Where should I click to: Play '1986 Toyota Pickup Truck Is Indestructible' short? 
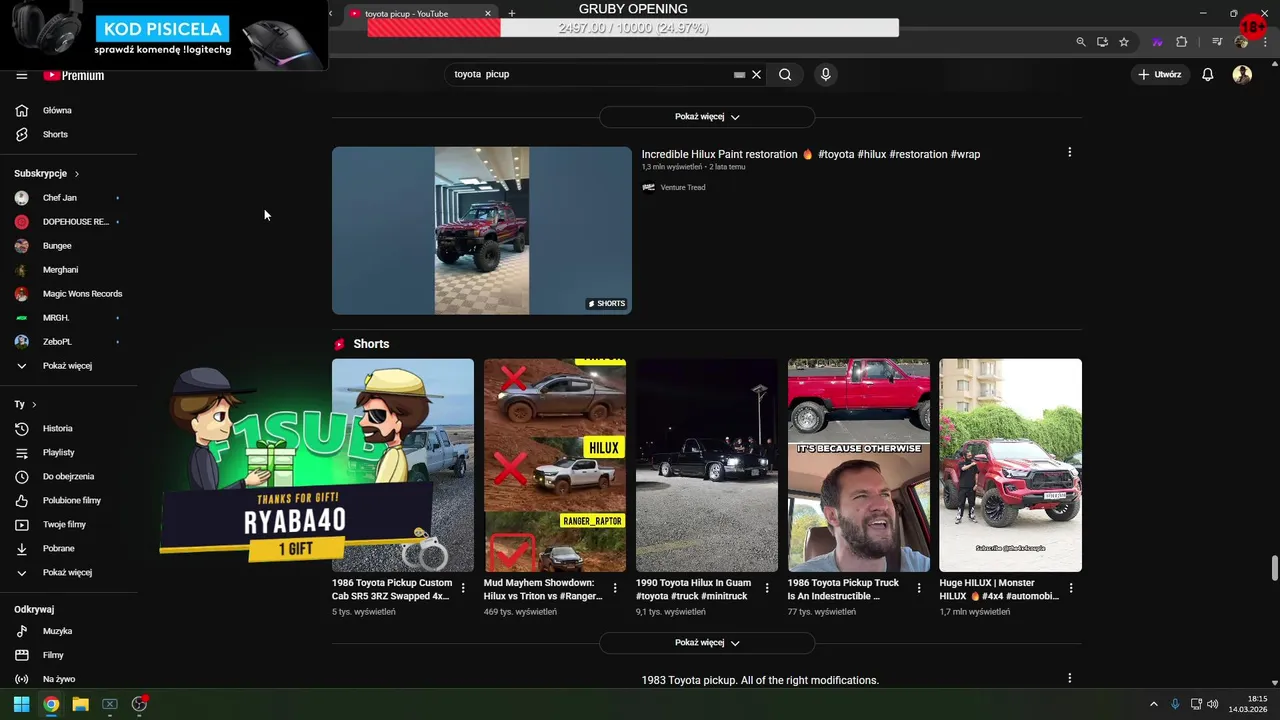click(x=859, y=465)
